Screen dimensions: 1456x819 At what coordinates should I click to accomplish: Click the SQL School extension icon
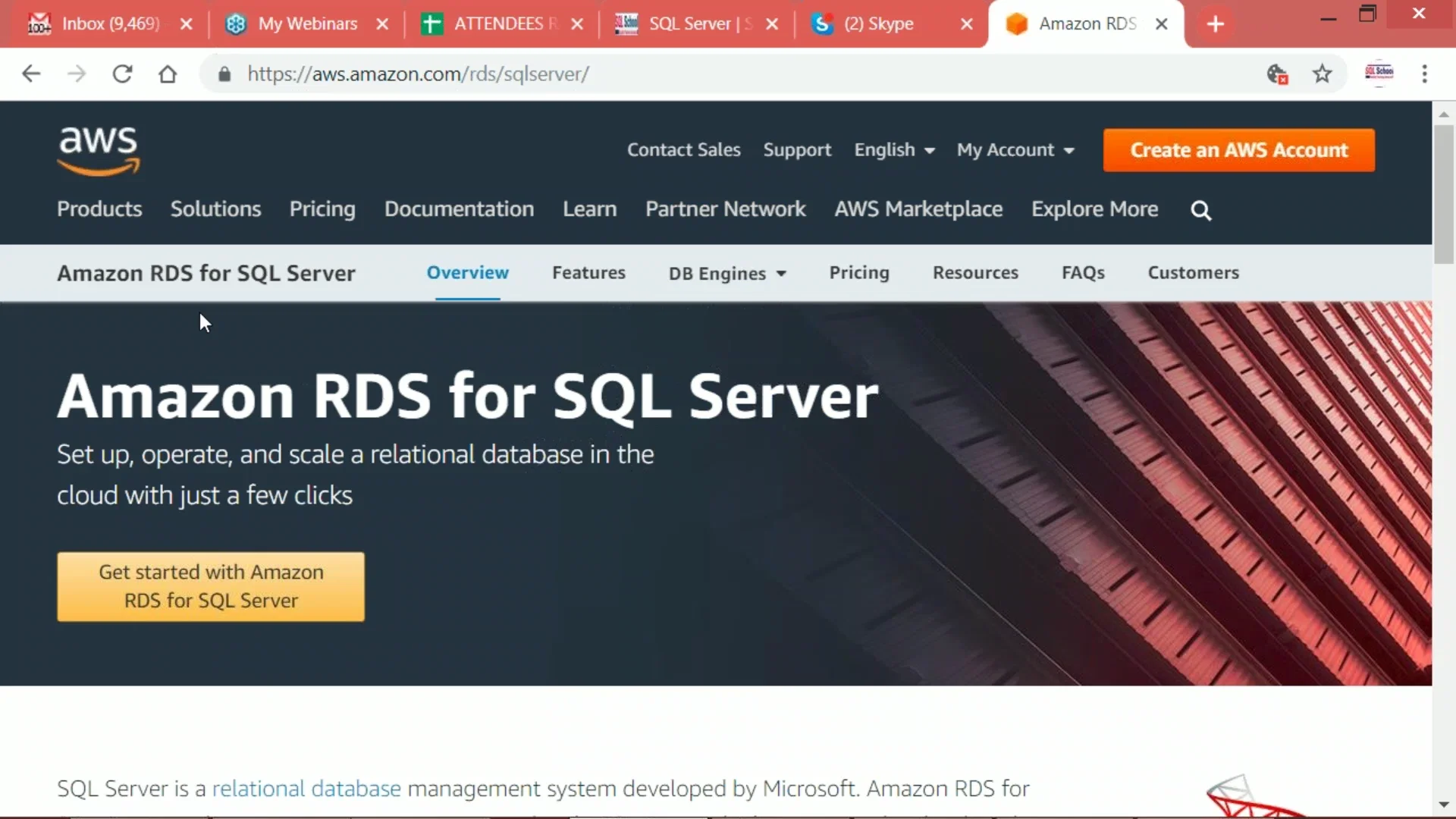click(1379, 73)
